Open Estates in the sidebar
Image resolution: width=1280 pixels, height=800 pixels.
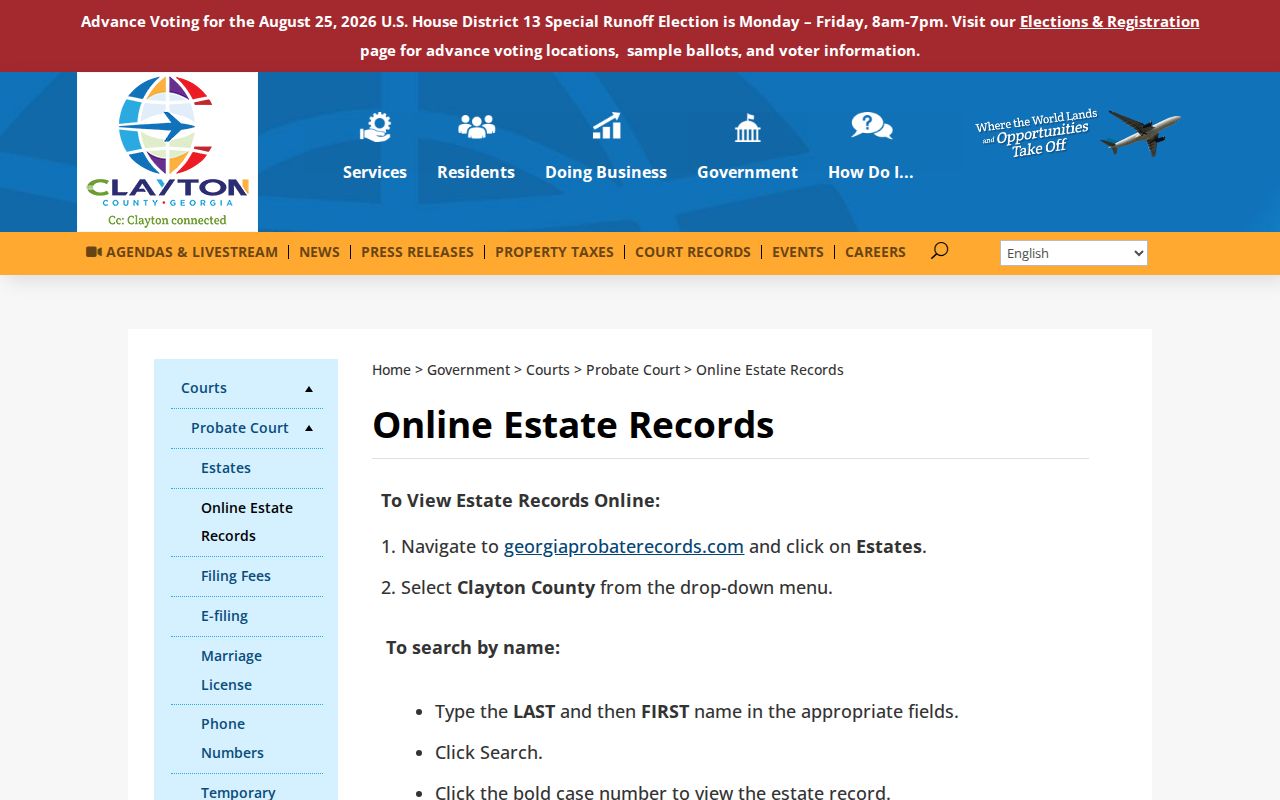click(226, 468)
